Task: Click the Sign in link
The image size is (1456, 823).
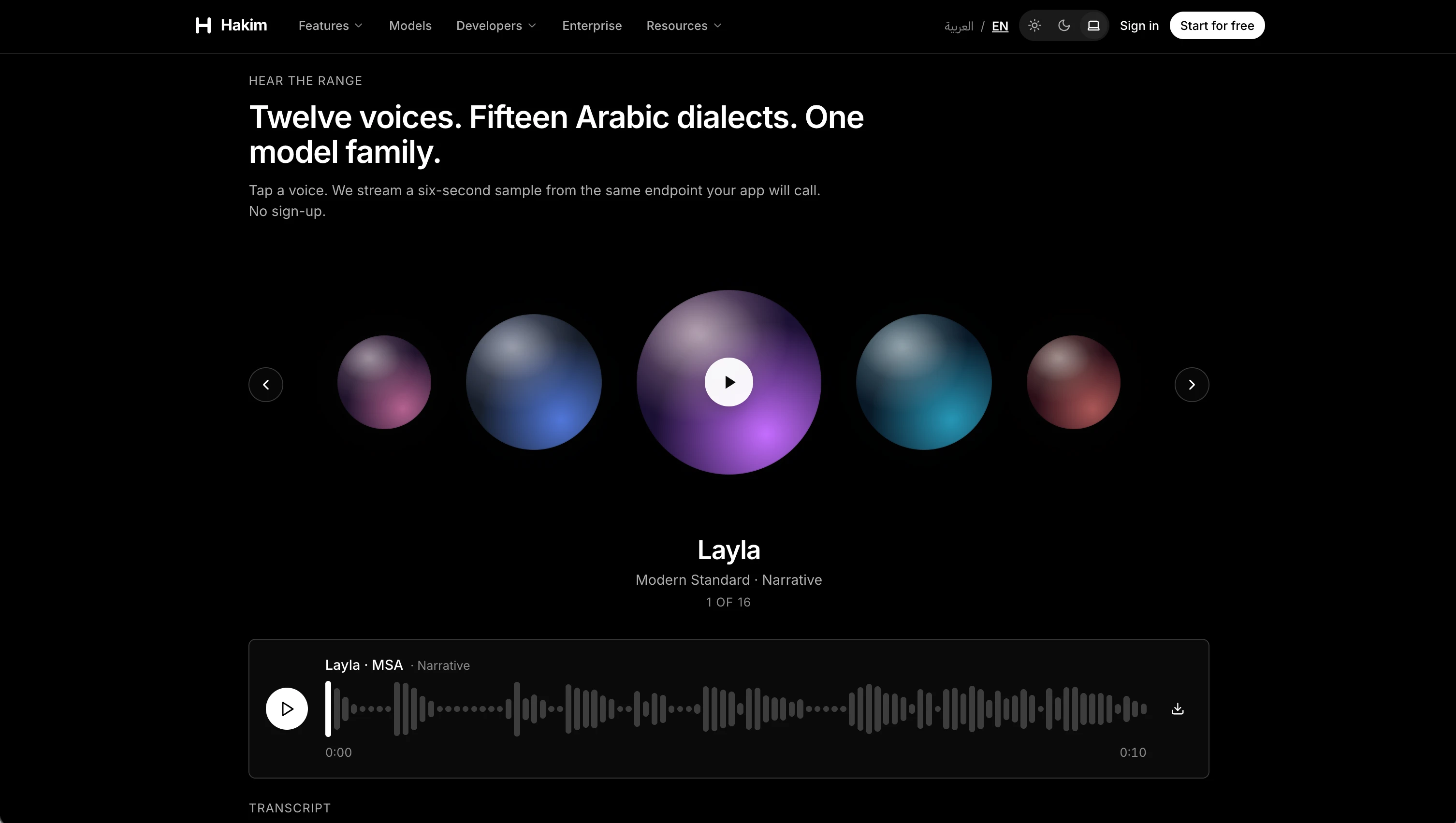Action: pos(1139,26)
